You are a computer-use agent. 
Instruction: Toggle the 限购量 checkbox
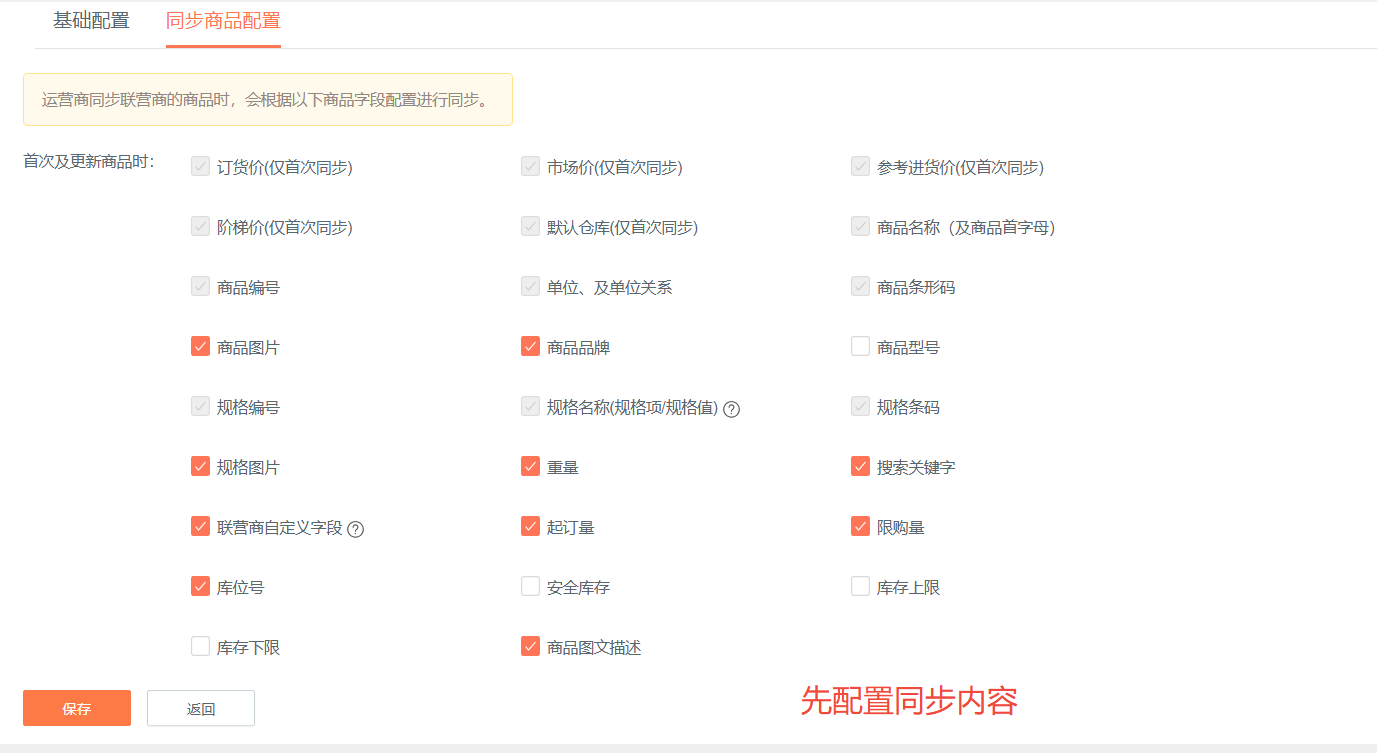(860, 526)
